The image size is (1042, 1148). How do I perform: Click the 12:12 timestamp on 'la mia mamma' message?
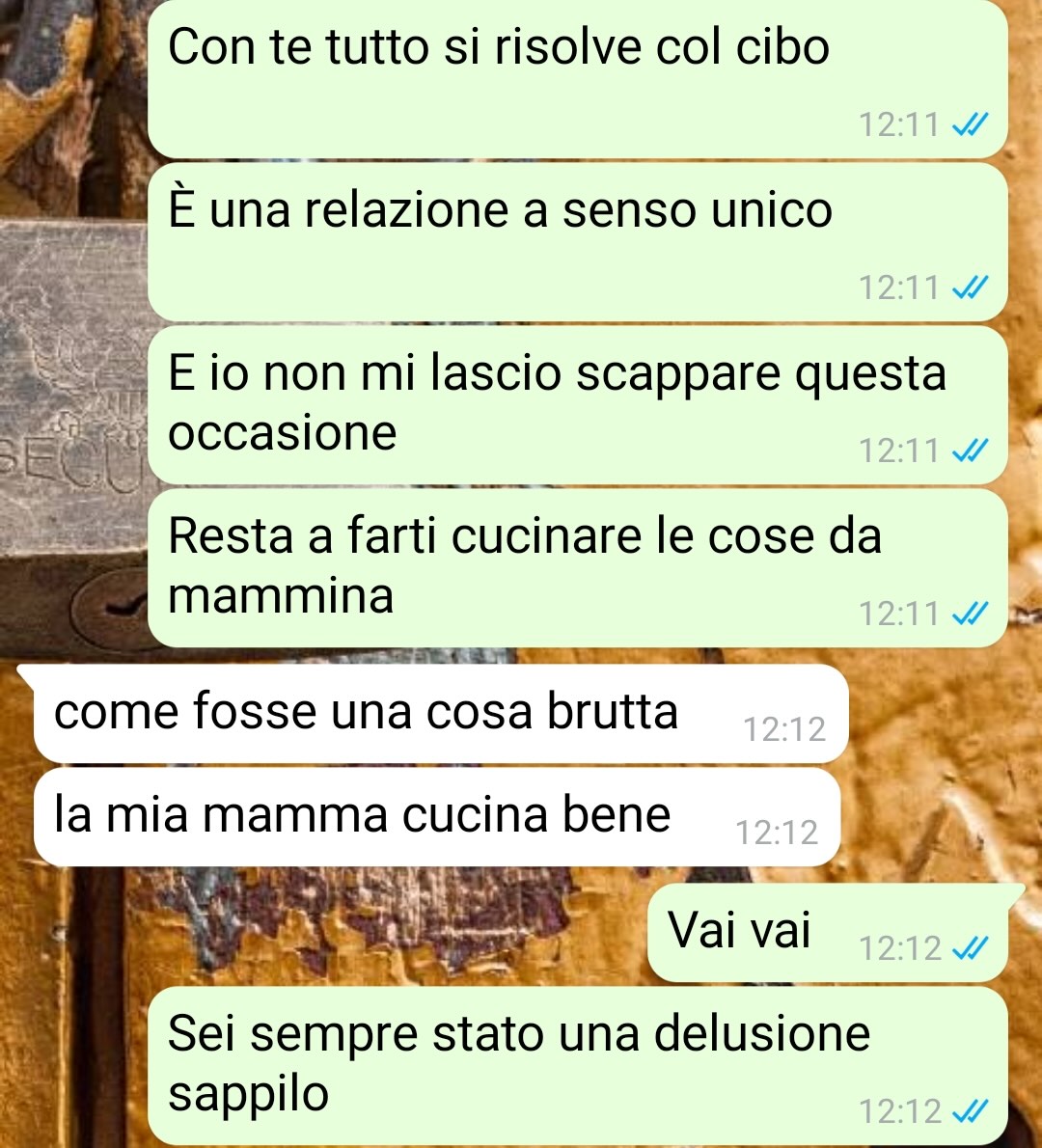776,833
